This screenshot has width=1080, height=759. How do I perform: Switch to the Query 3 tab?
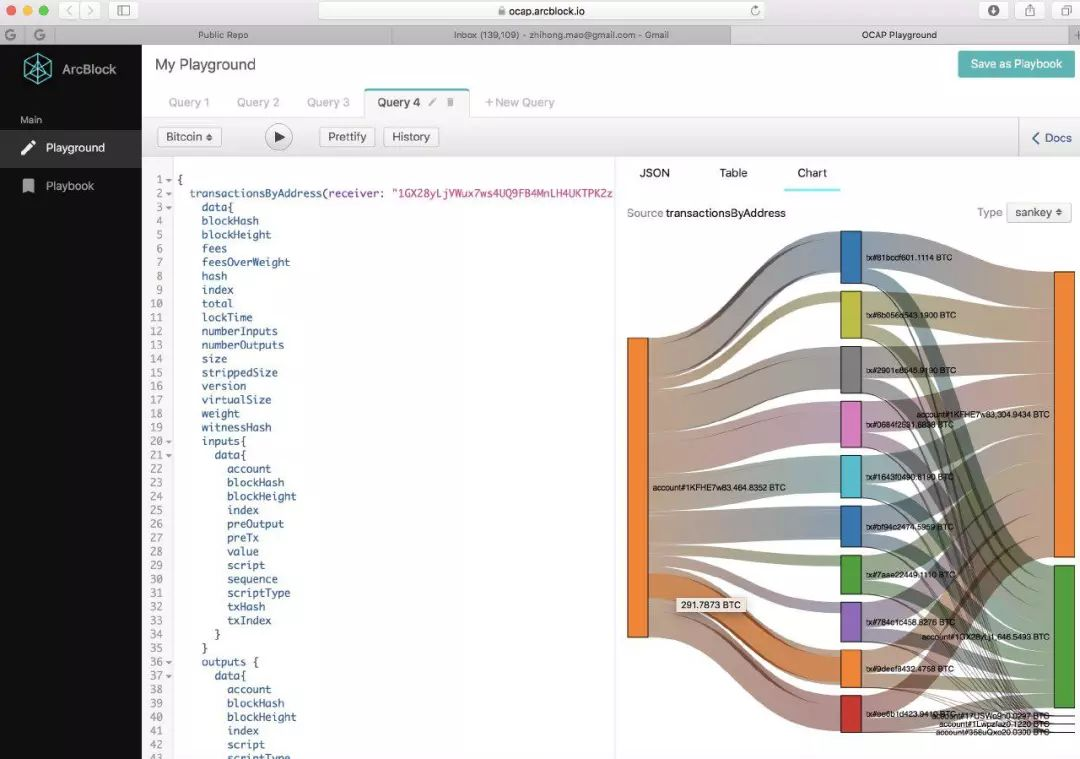point(328,102)
